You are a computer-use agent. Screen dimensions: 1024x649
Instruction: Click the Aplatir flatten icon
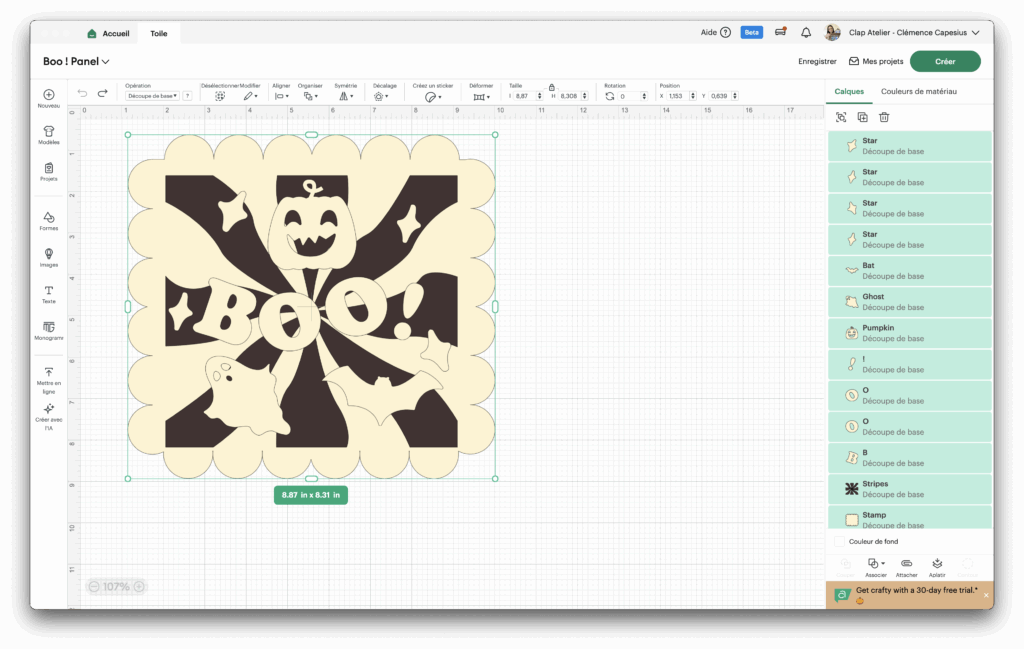pyautogui.click(x=937, y=564)
